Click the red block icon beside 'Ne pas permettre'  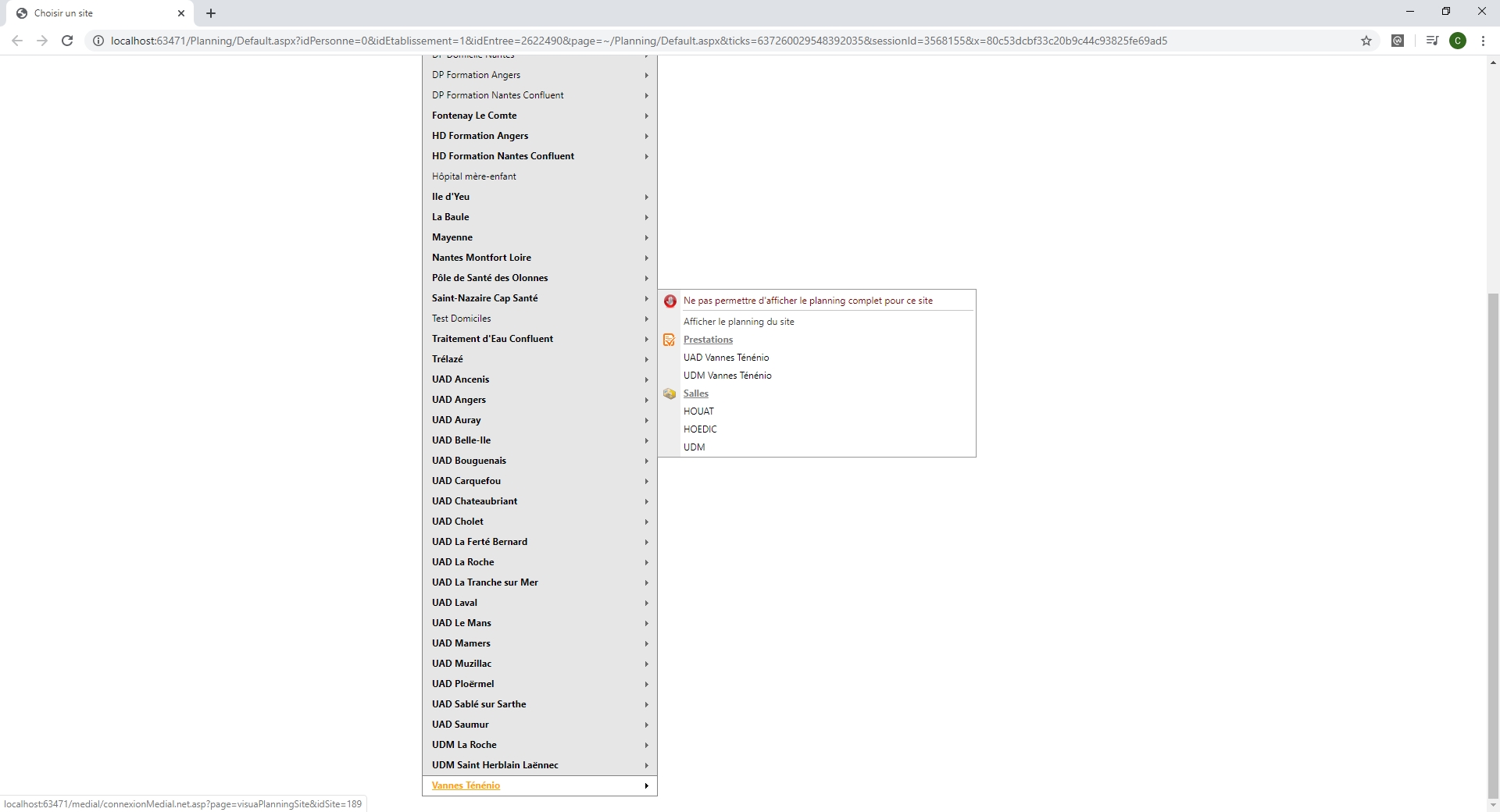[670, 301]
